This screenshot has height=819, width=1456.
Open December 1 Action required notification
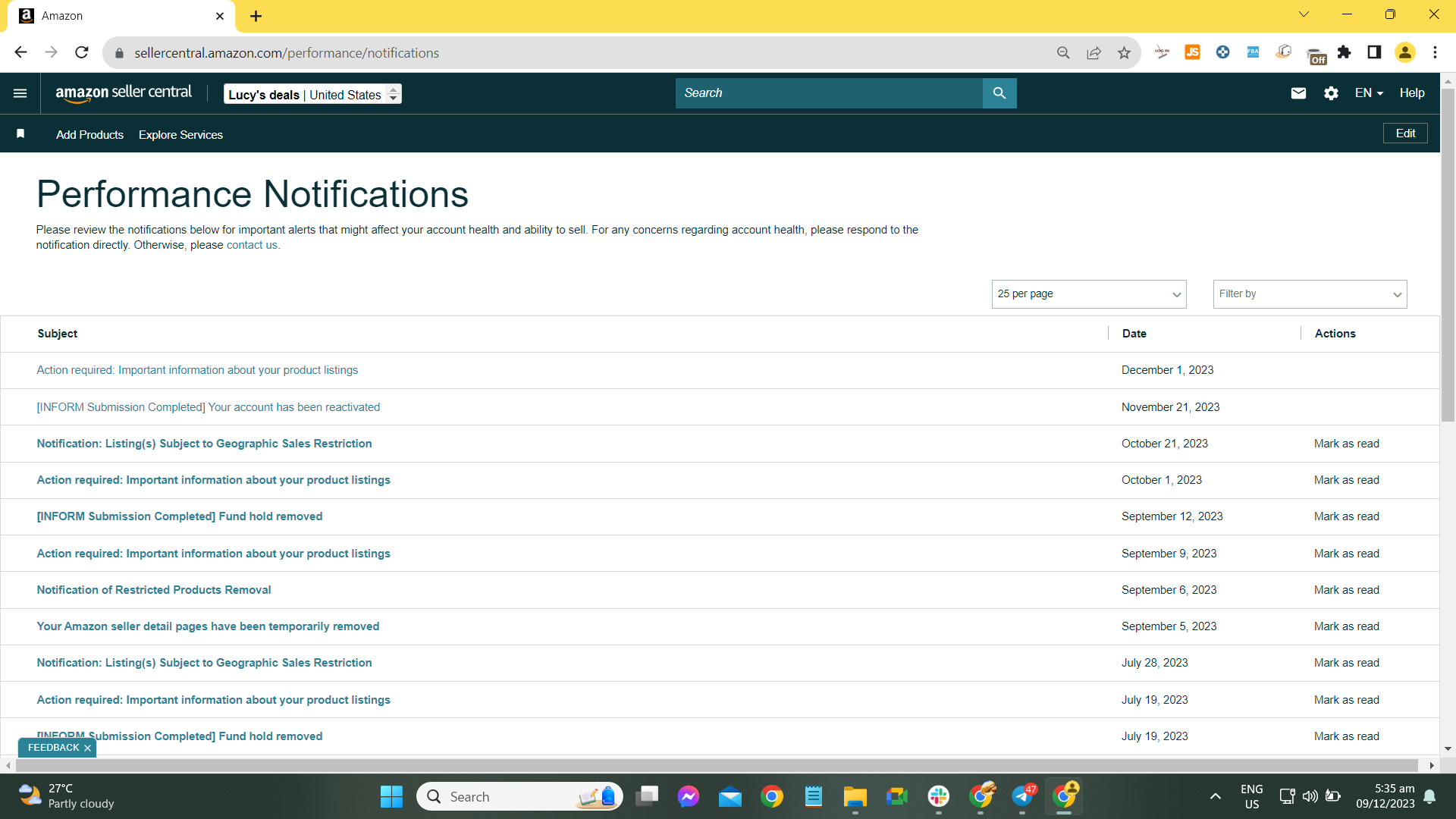[197, 370]
